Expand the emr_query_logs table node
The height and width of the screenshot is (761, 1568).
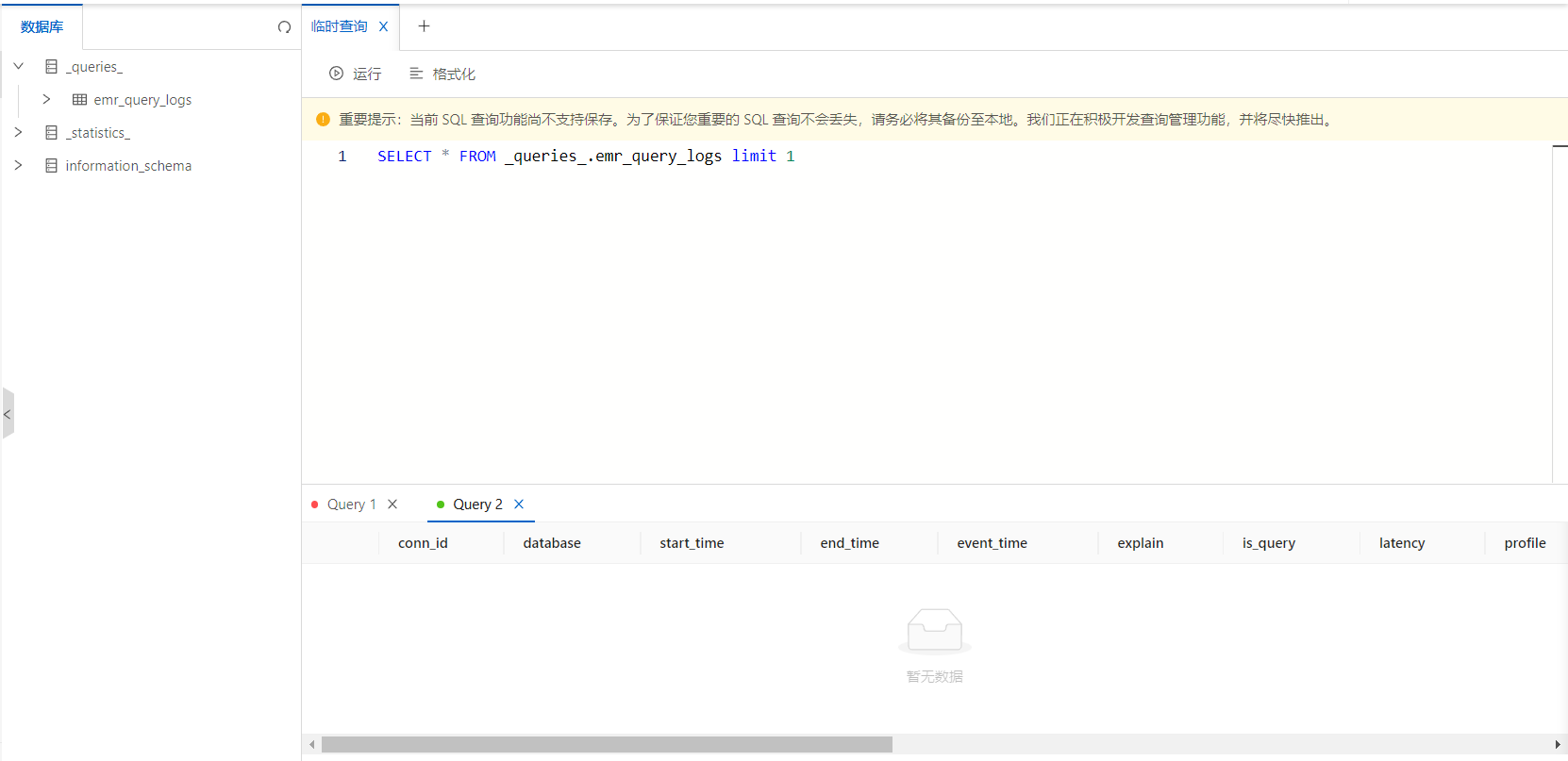click(x=46, y=99)
